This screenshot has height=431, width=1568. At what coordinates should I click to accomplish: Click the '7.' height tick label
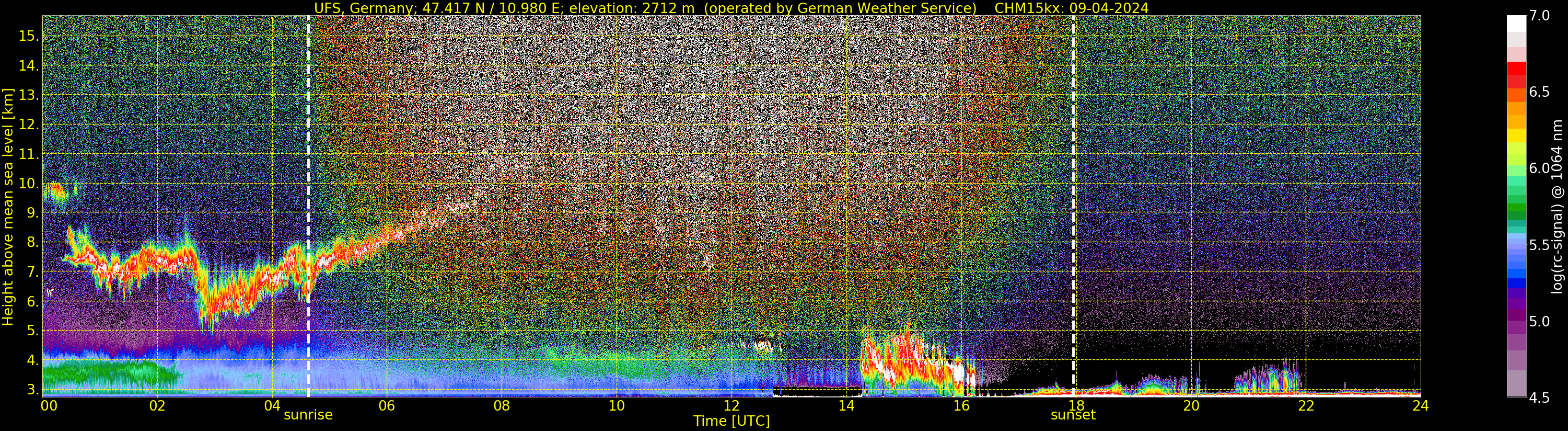tap(32, 272)
